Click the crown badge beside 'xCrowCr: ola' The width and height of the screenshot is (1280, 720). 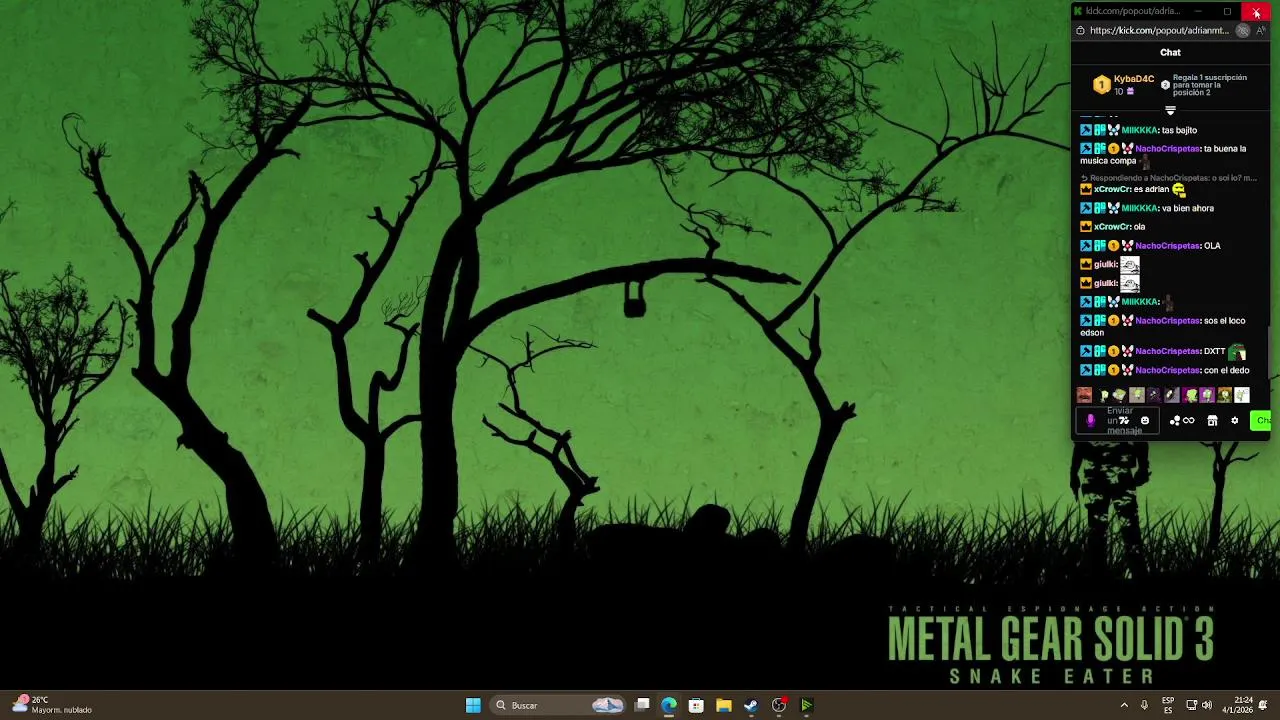click(1086, 227)
